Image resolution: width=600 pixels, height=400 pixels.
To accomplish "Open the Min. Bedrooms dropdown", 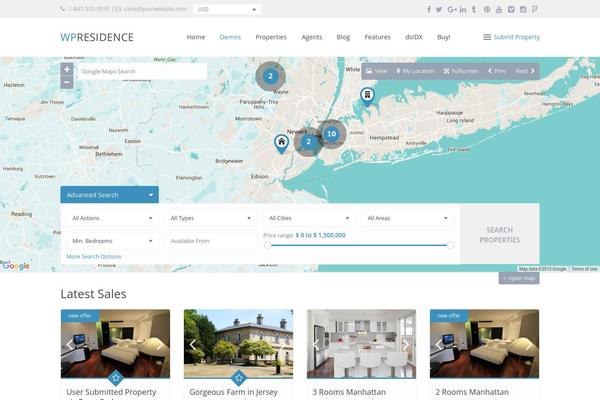I will (112, 241).
